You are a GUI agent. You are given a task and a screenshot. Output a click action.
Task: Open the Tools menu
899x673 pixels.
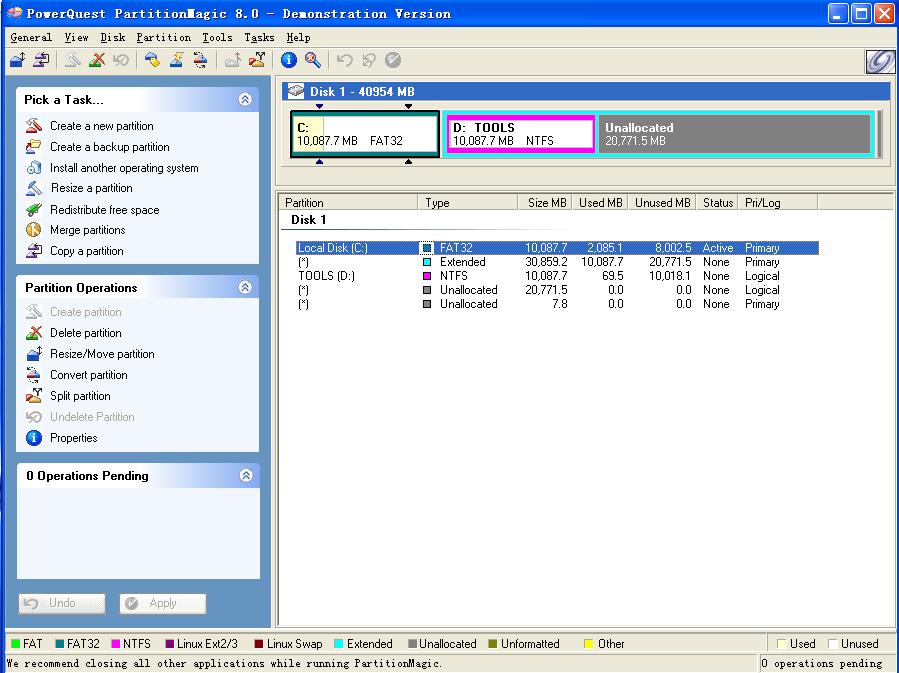click(217, 37)
